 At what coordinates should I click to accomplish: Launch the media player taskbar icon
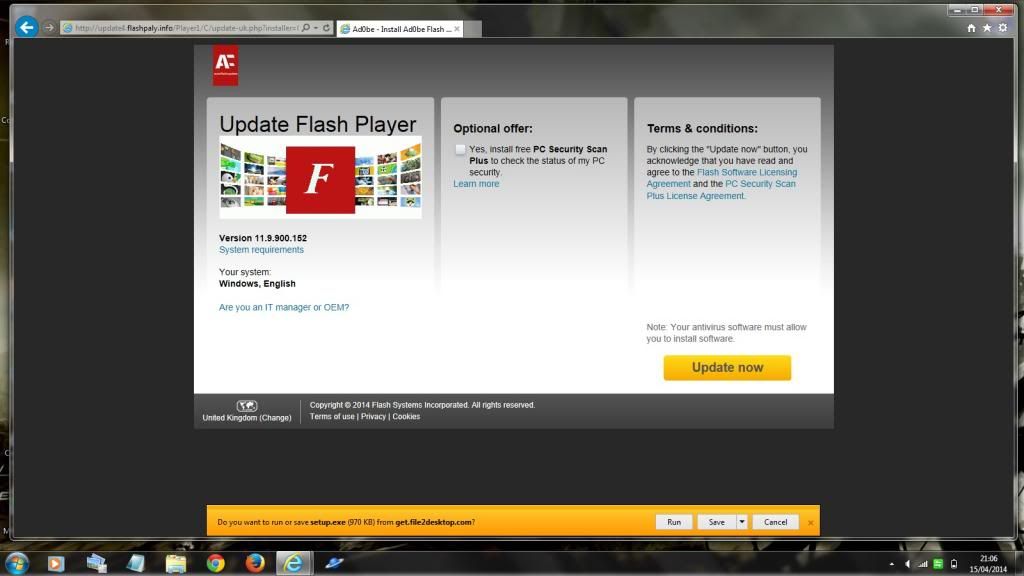[x=56, y=564]
